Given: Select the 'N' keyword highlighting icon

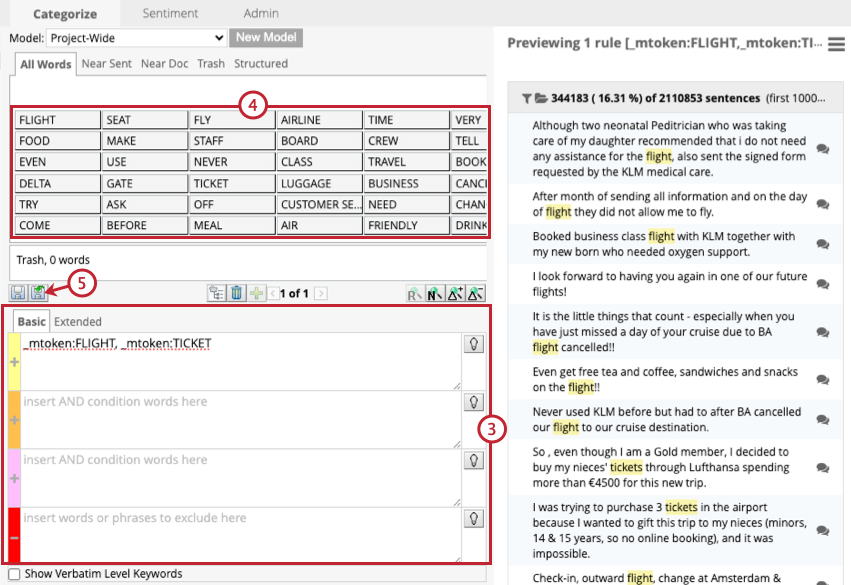Looking at the screenshot, I should [x=434, y=293].
